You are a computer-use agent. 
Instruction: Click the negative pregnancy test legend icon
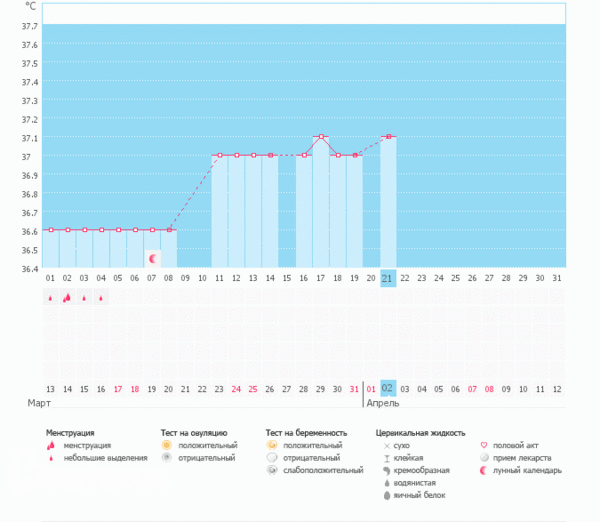point(272,457)
